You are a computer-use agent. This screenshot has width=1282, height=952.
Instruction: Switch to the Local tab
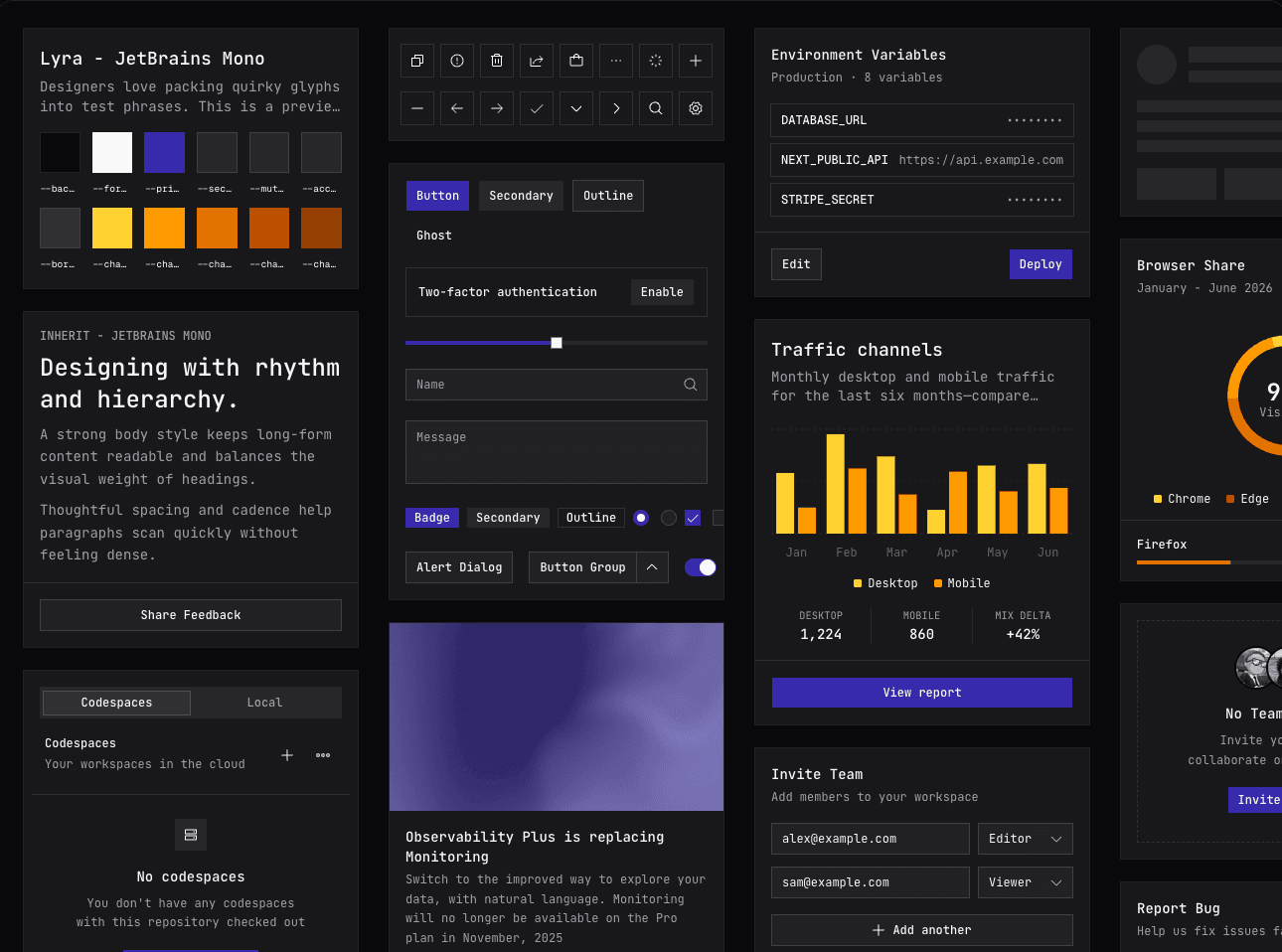(x=264, y=703)
